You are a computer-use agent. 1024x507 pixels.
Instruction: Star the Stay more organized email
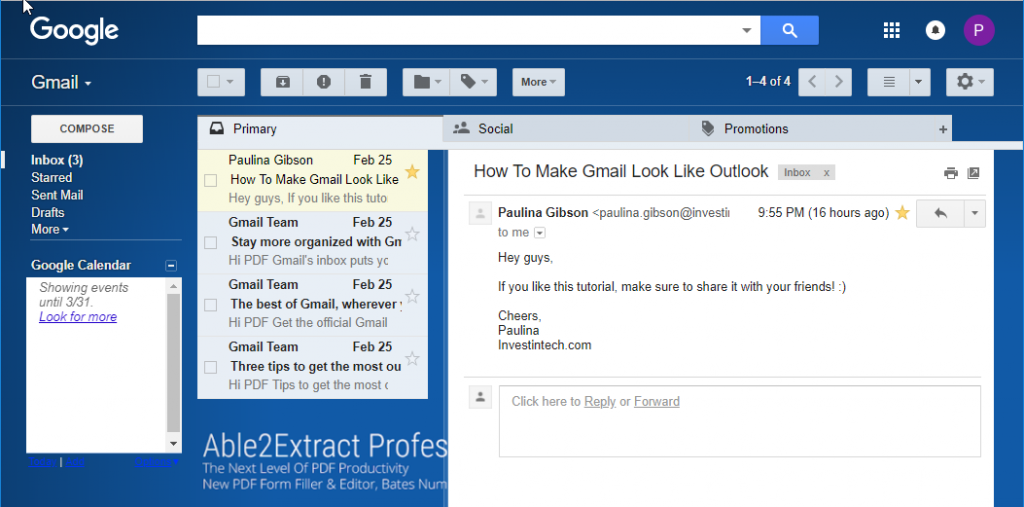tap(412, 234)
